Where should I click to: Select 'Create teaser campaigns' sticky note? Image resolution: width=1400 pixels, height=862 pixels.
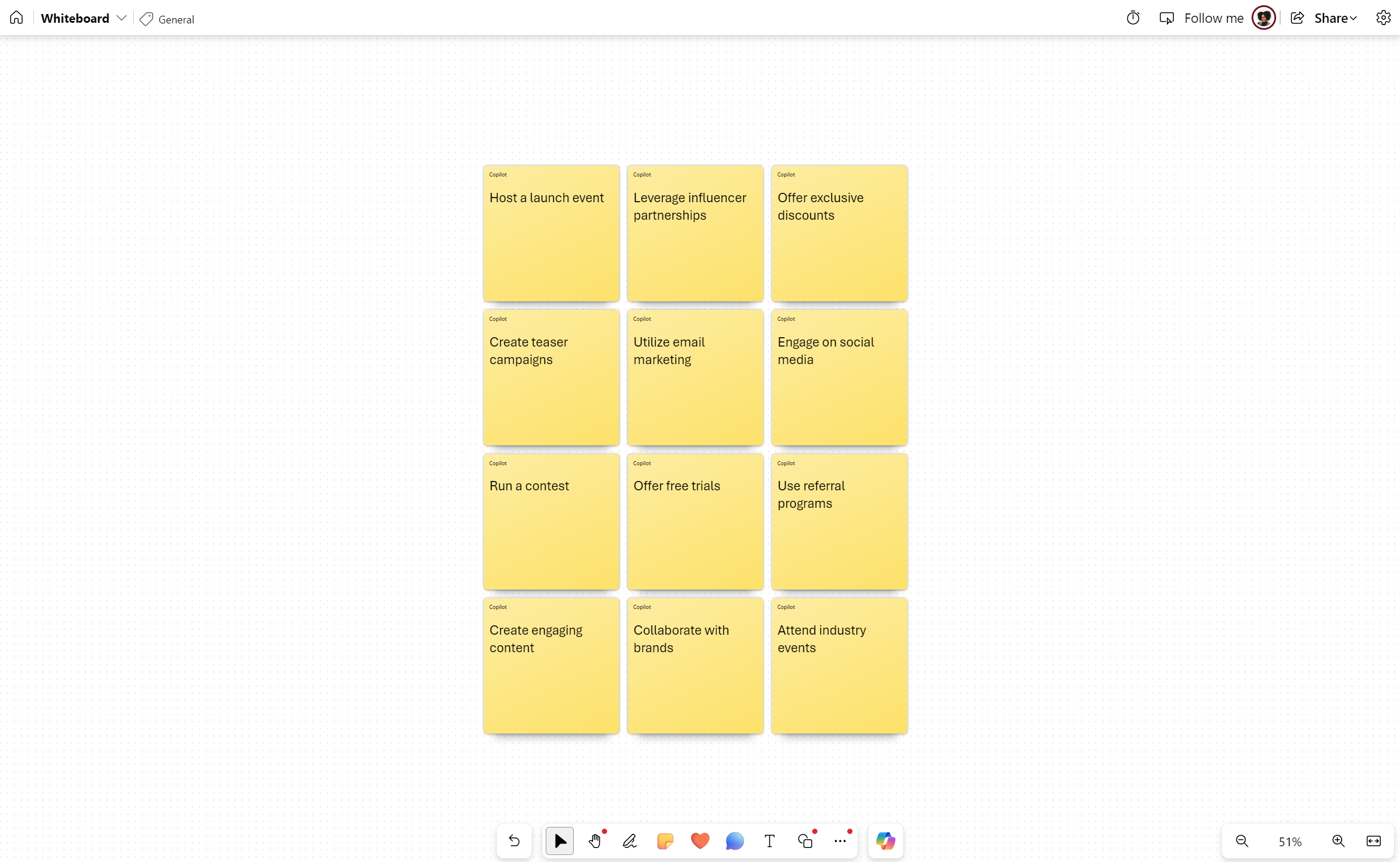(x=551, y=378)
